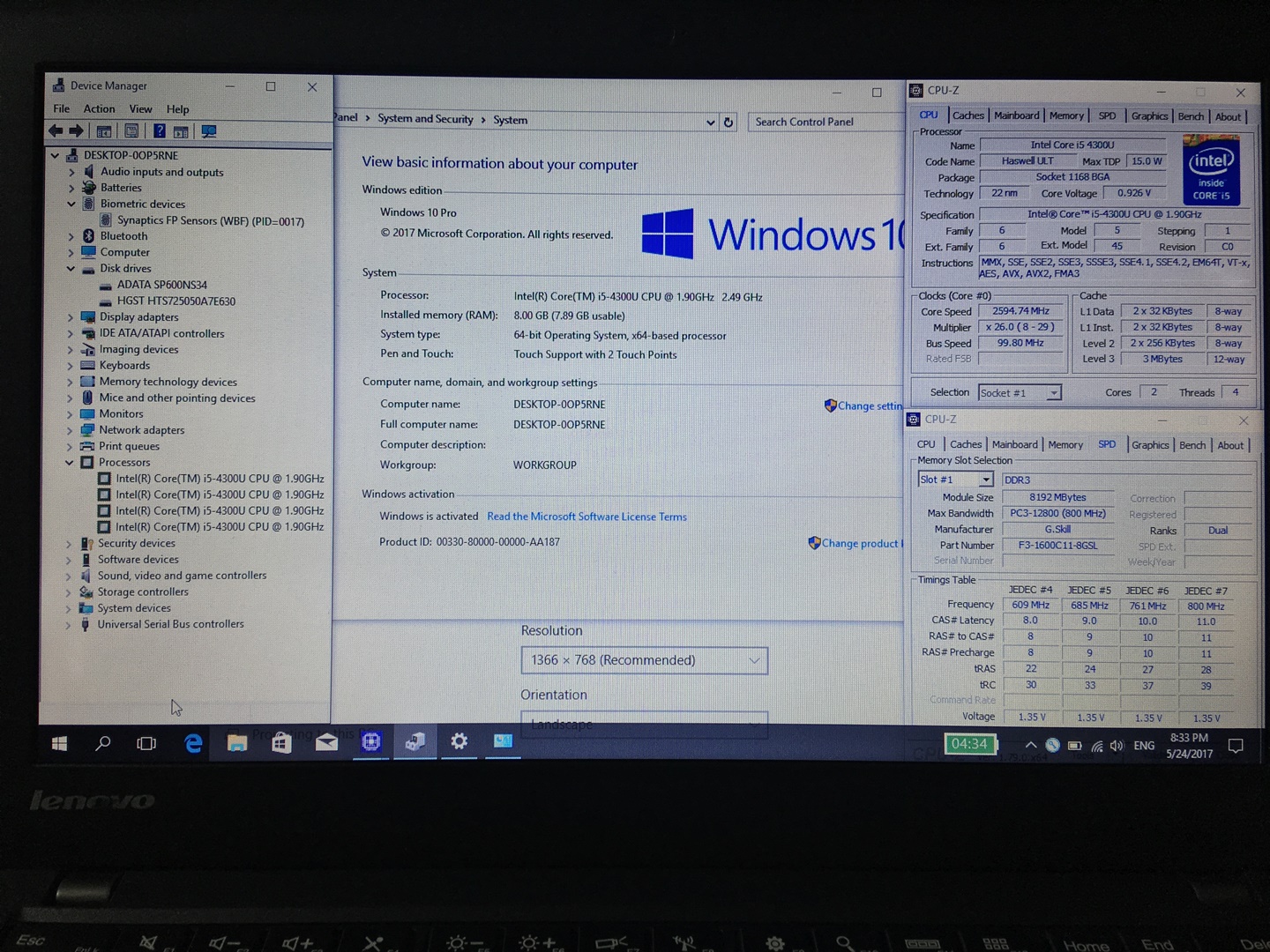Screen dimensions: 1270x952
Task: Switch to CPU-Z via taskbar chip icon
Action: (371, 742)
